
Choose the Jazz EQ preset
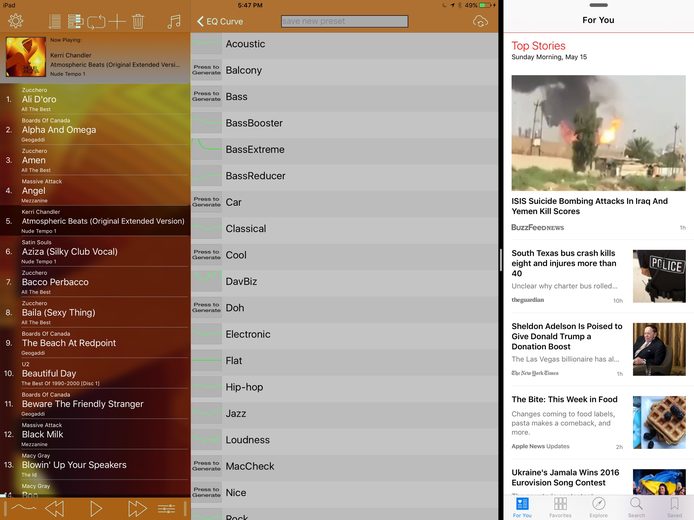(344, 413)
